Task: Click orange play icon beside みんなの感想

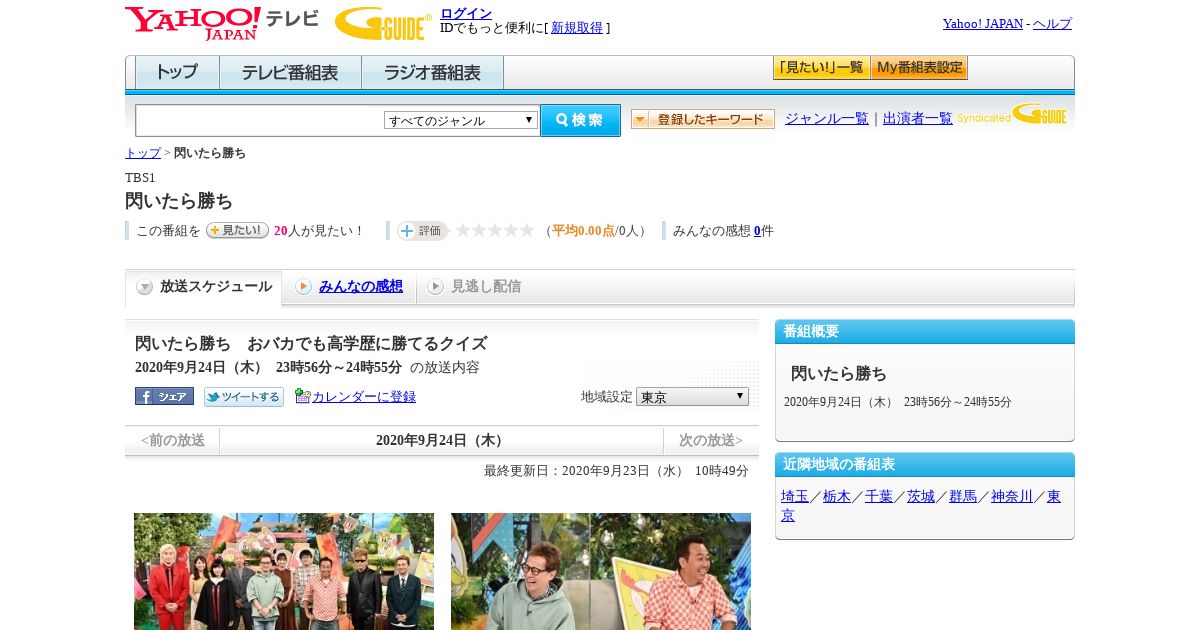Action: 303,287
